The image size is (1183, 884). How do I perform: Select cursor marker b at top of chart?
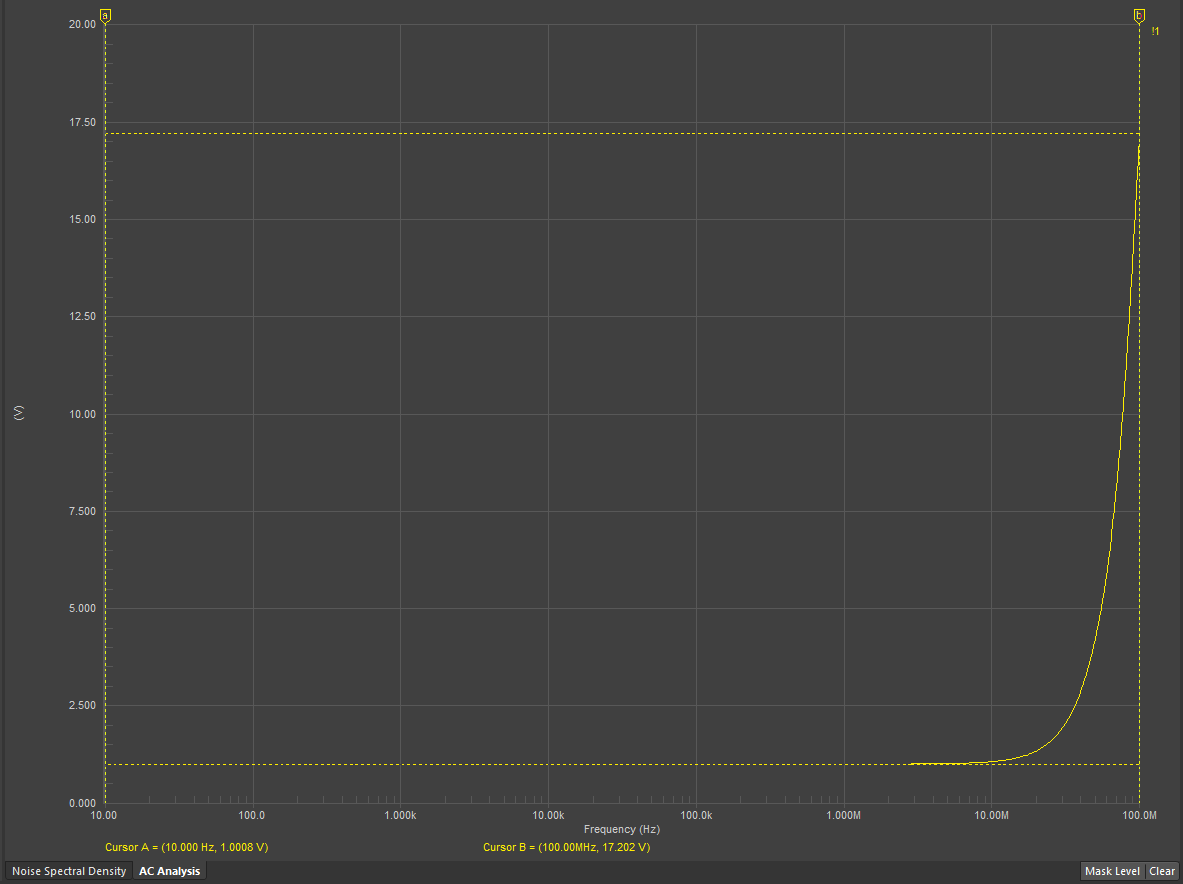coord(1139,15)
